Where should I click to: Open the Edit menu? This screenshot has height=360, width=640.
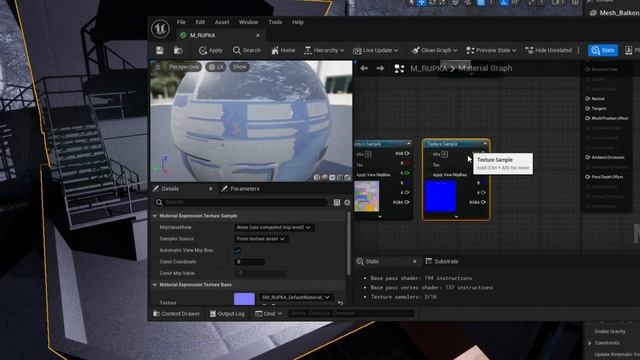click(200, 22)
